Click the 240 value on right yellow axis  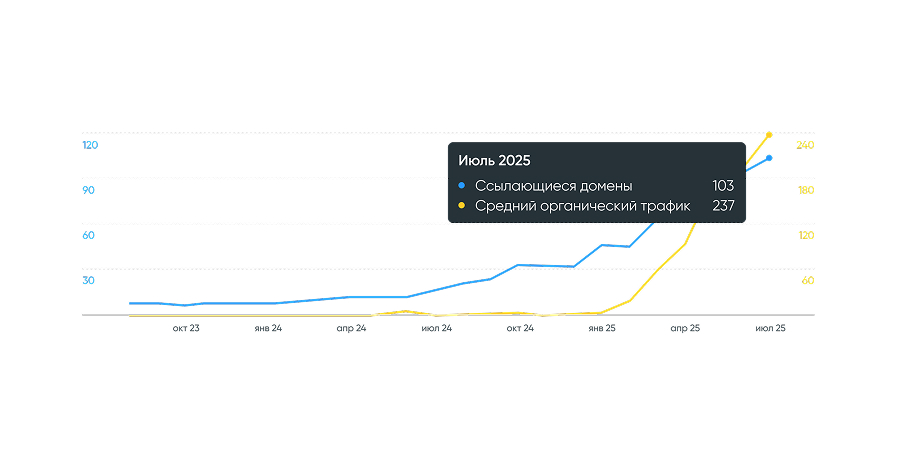point(805,145)
